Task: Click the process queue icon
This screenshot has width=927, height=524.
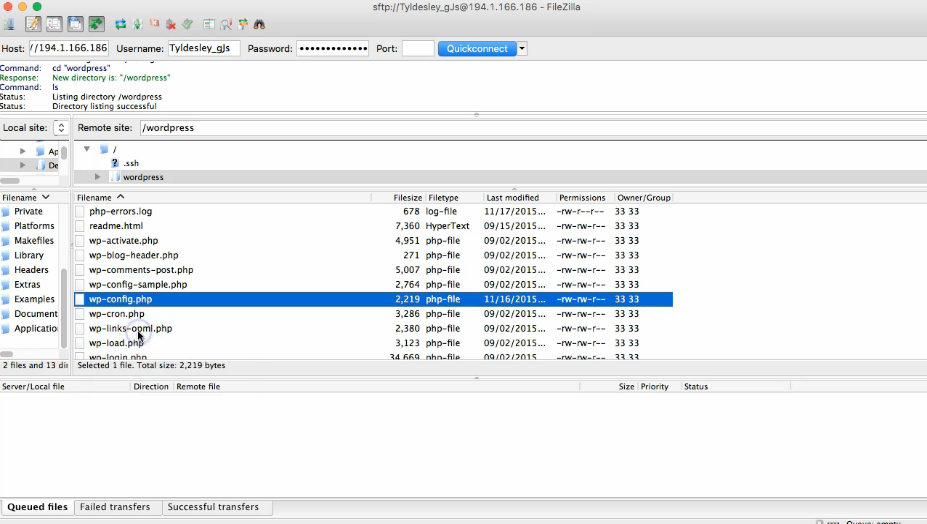Action: [x=138, y=24]
